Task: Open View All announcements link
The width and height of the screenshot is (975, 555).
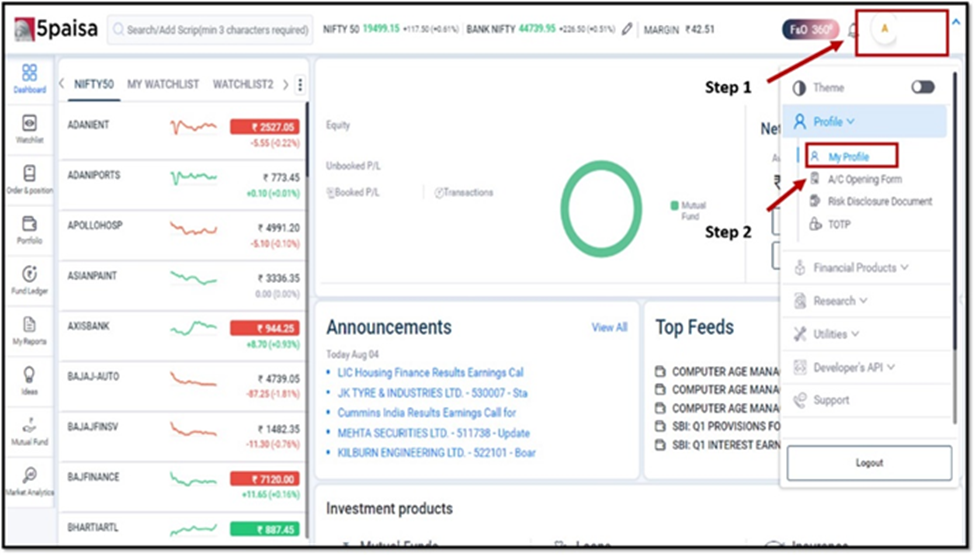Action: click(609, 327)
